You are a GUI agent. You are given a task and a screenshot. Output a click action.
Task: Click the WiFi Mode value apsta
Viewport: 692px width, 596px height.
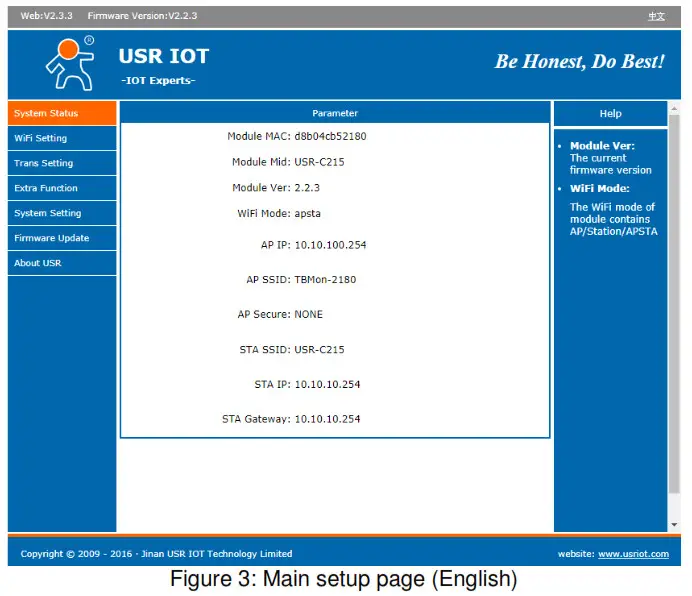pos(307,214)
